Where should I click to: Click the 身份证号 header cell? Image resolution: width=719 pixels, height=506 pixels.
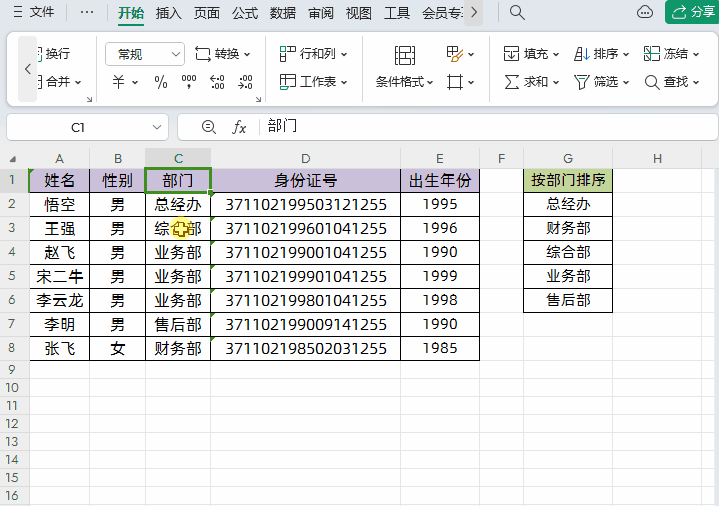coord(305,180)
